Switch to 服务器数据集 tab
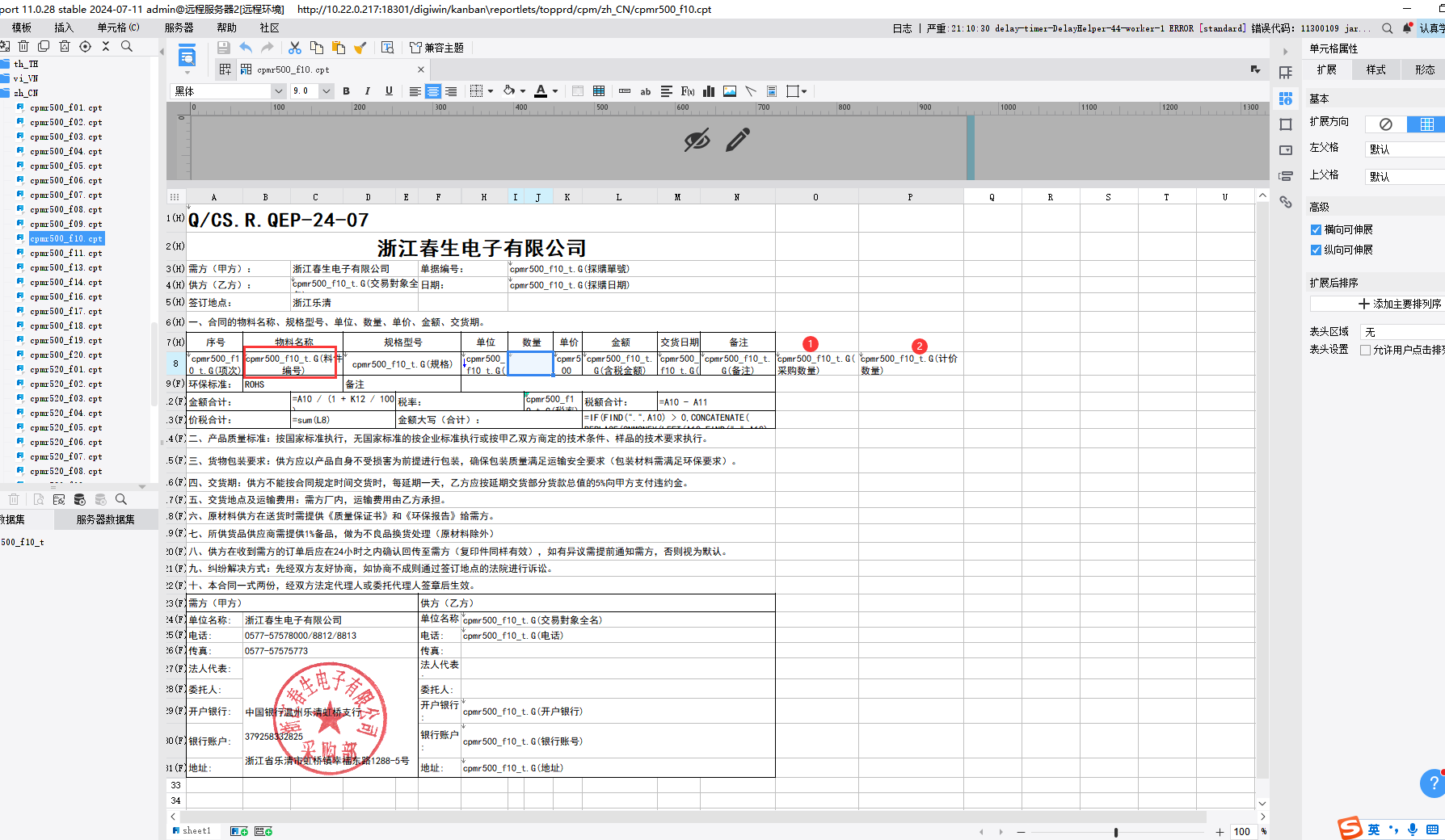Screen dimensions: 1445x840 pos(105,519)
